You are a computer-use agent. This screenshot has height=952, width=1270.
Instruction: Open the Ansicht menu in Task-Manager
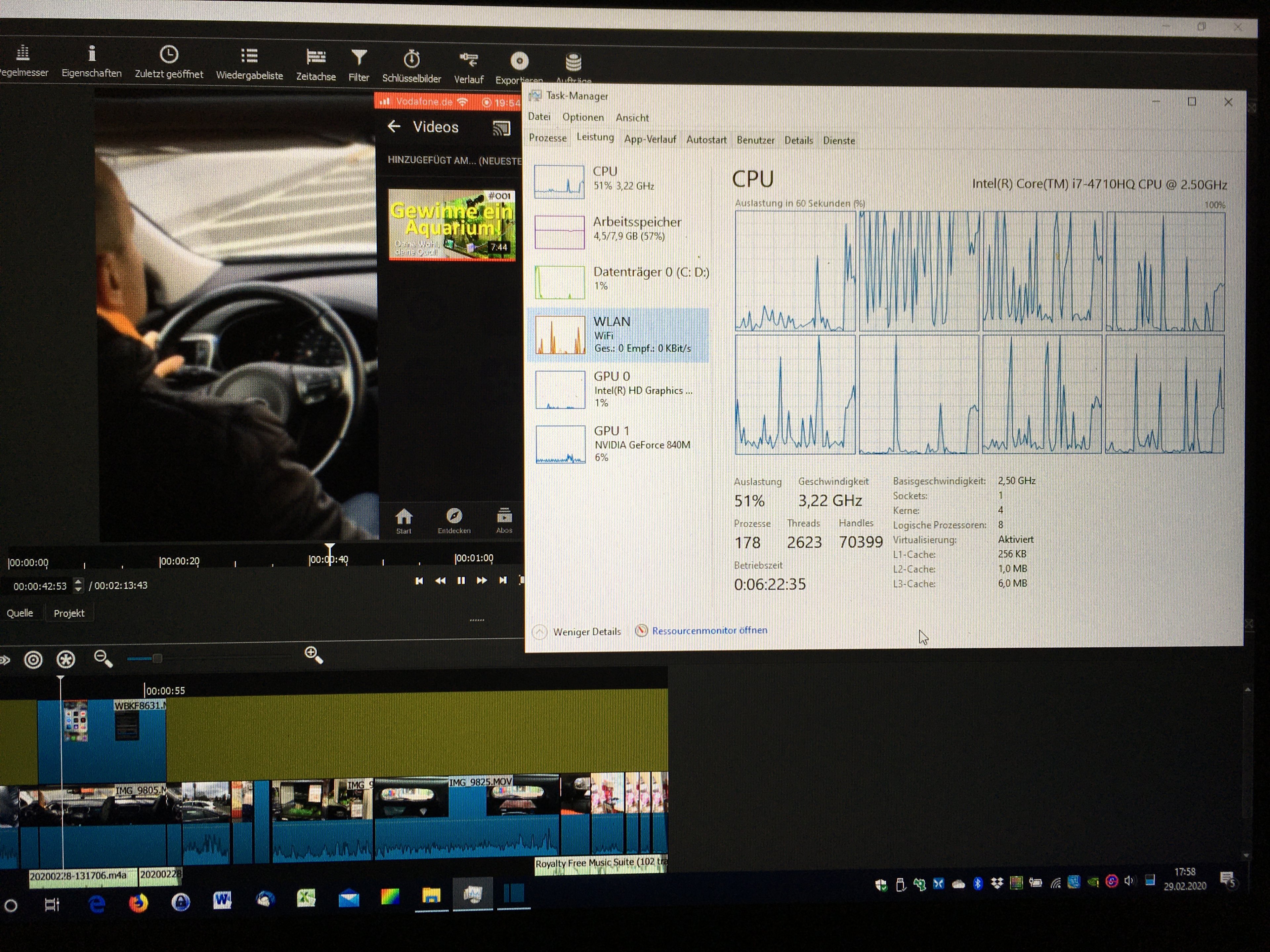point(632,118)
